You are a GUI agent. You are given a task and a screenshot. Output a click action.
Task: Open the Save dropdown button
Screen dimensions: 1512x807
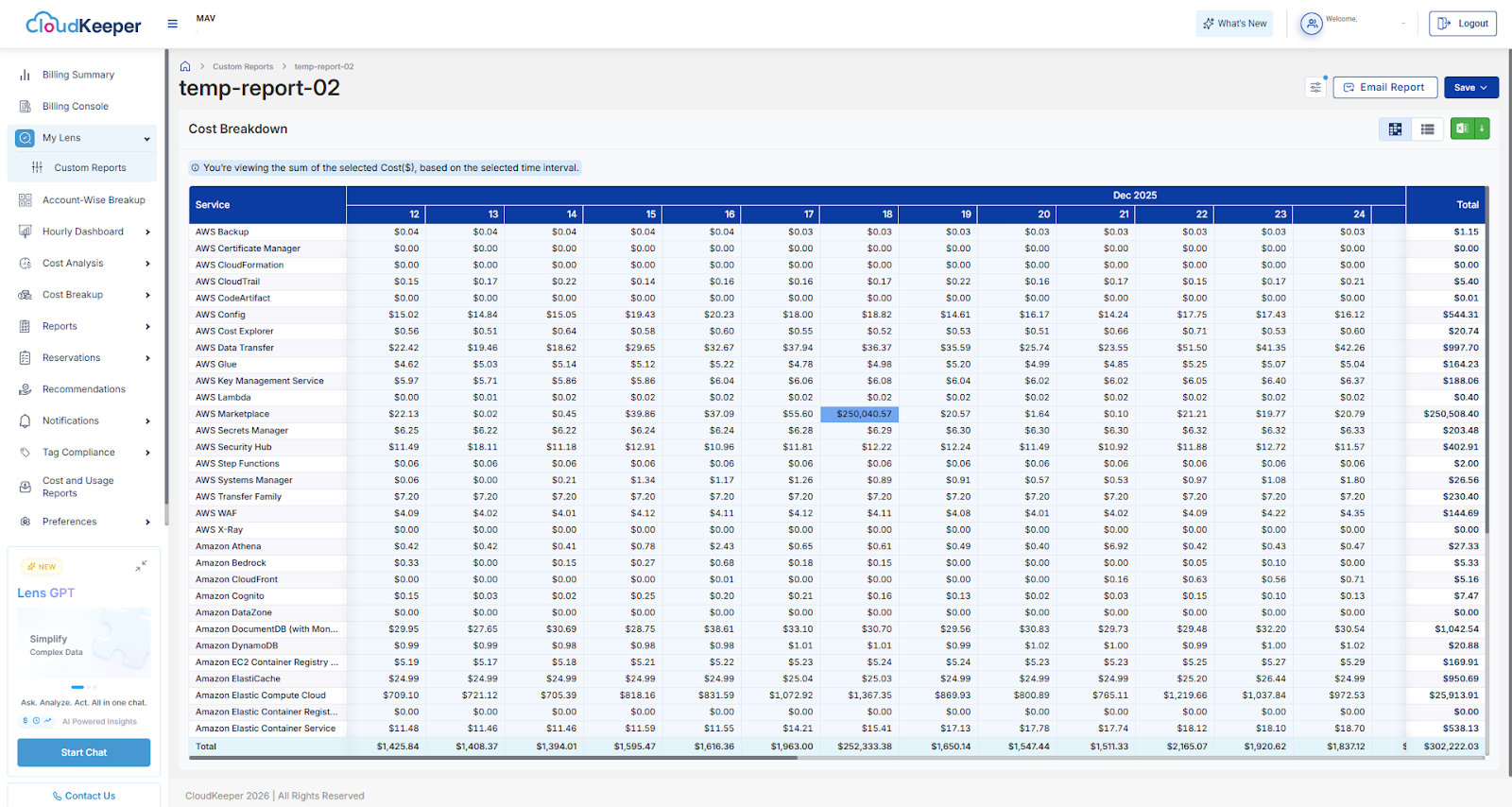[x=1470, y=88]
